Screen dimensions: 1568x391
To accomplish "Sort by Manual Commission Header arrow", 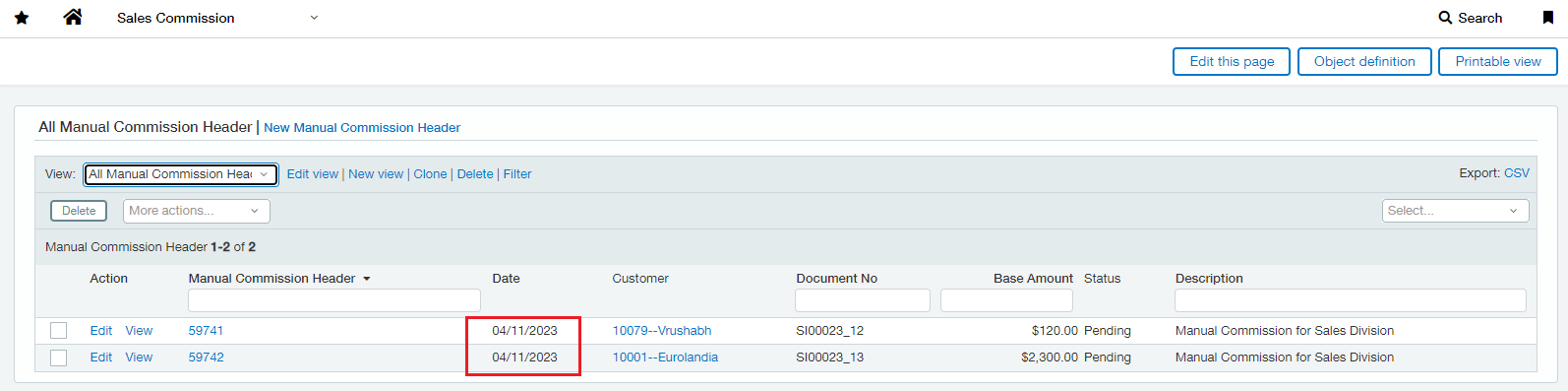I will (x=367, y=279).
